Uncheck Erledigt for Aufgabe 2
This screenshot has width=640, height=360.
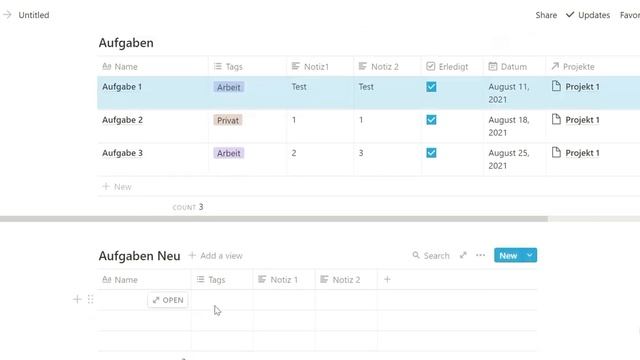coord(431,120)
